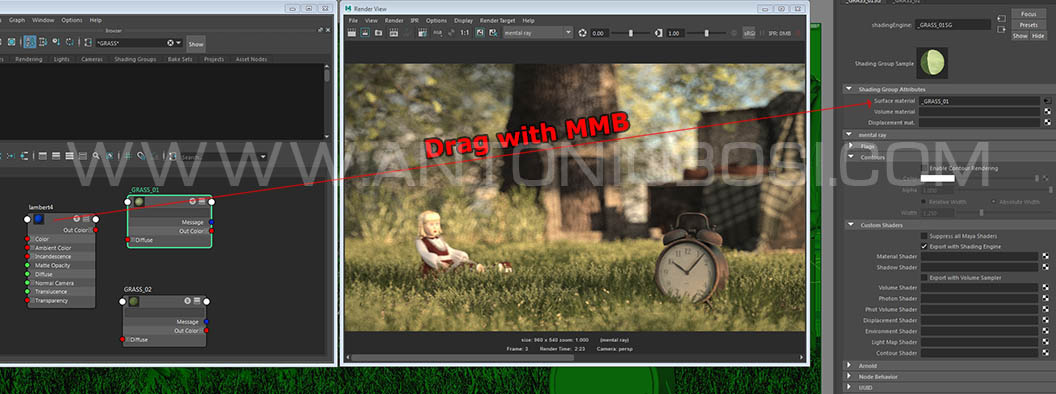The height and width of the screenshot is (394, 1056).
Task: Click the checker icon beside Volume material
Action: pos(1047,112)
